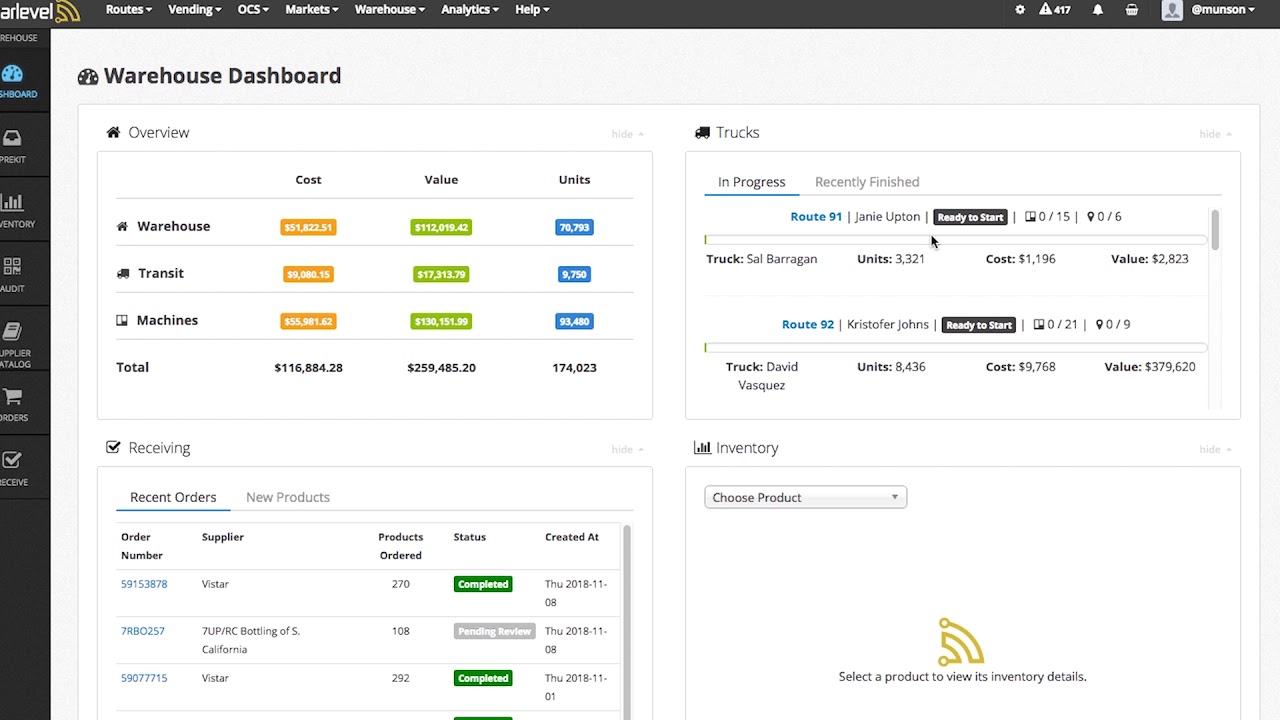
Task: Collapse the Receiving panel with hide
Action: click(x=627, y=450)
